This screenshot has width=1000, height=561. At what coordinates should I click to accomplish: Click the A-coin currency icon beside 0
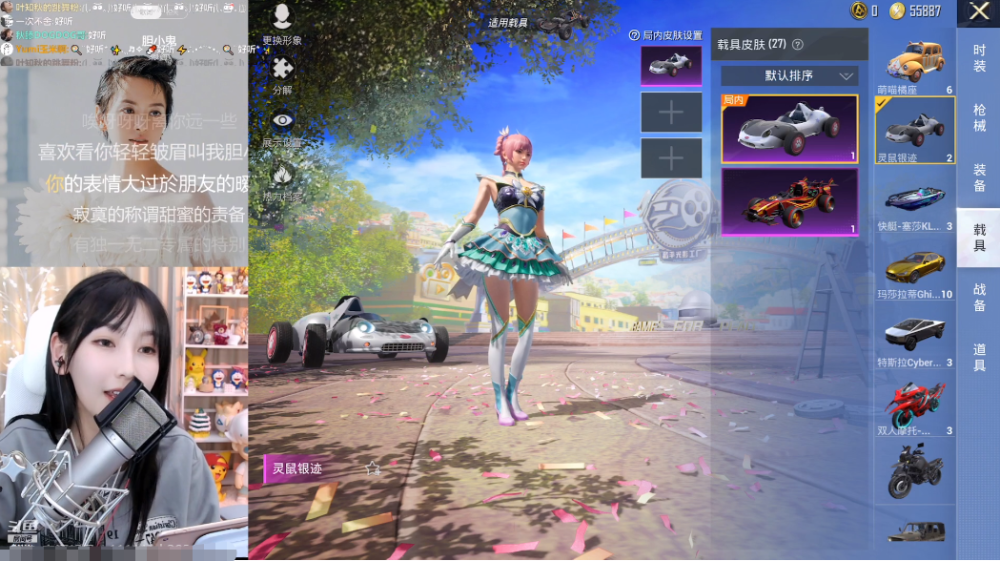pos(858,11)
